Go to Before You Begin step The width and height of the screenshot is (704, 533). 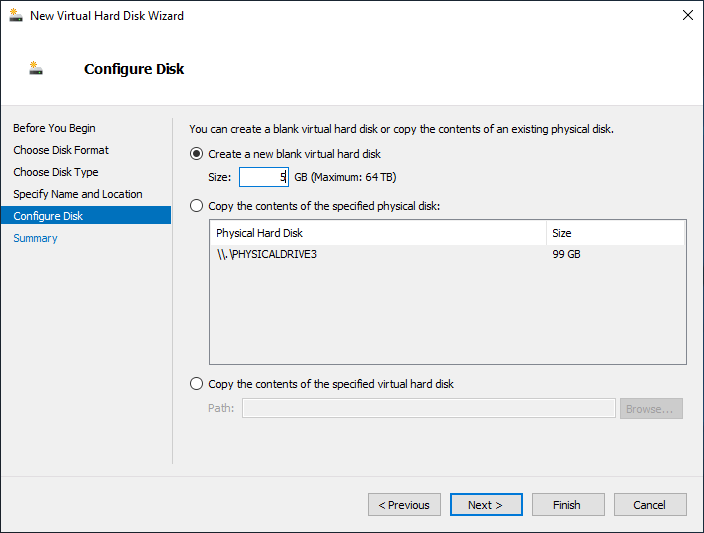[54, 128]
